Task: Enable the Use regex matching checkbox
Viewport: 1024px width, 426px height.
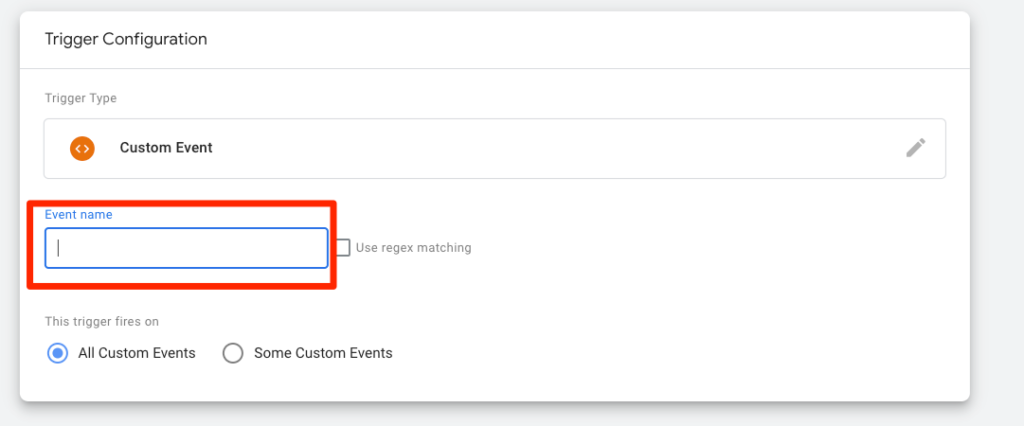Action: click(x=343, y=247)
